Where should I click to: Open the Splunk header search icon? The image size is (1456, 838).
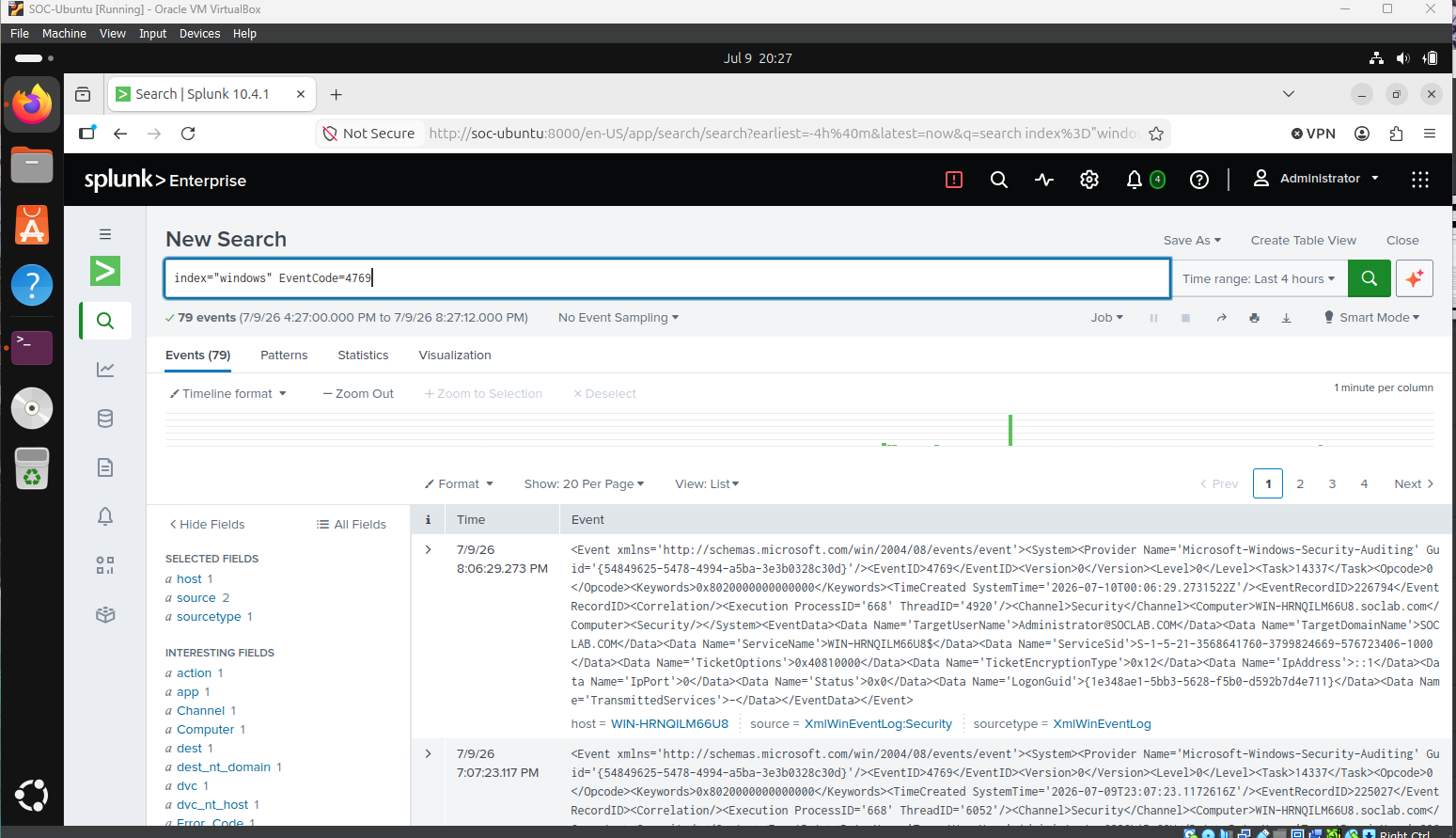coord(999,180)
